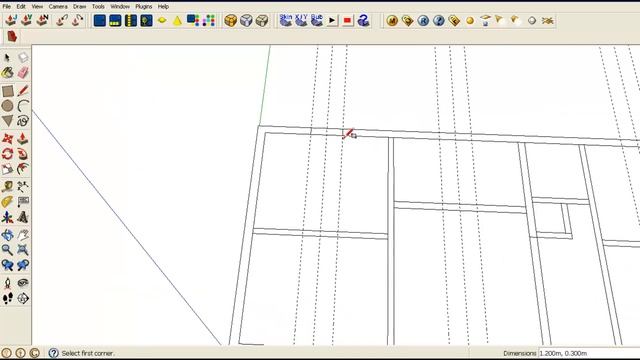Pick the Scale tool

coord(7,169)
